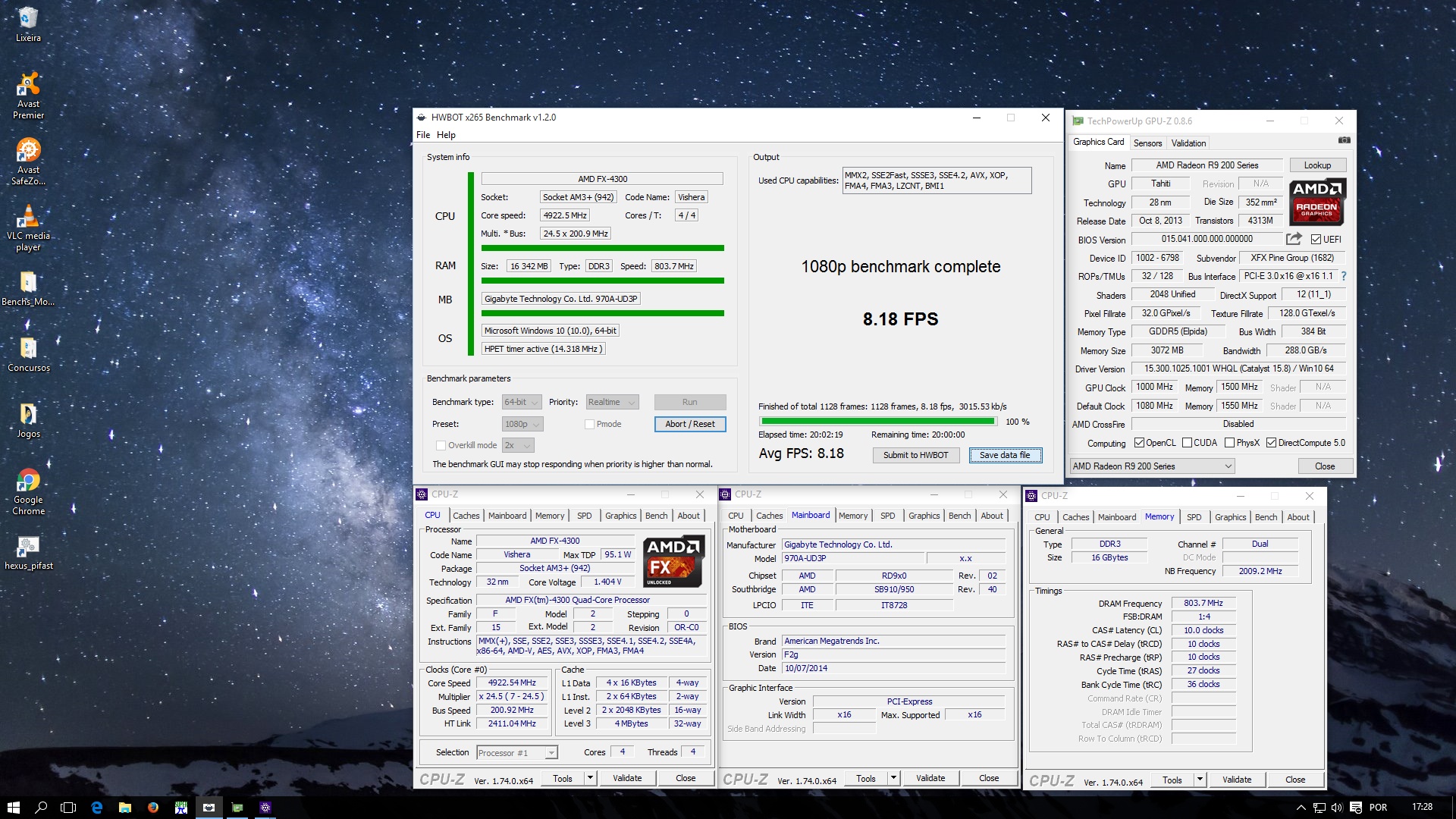Click the Abort / Reset button
The height and width of the screenshot is (819, 1456).
pos(689,424)
